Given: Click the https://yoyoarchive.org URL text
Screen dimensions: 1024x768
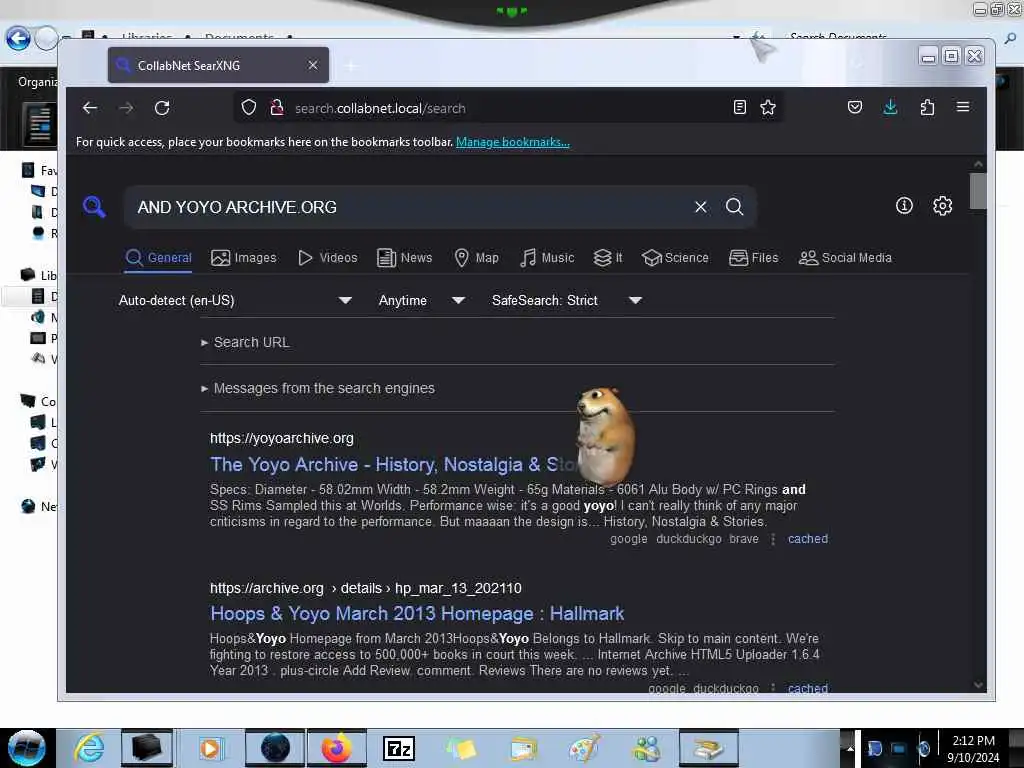Looking at the screenshot, I should [281, 438].
